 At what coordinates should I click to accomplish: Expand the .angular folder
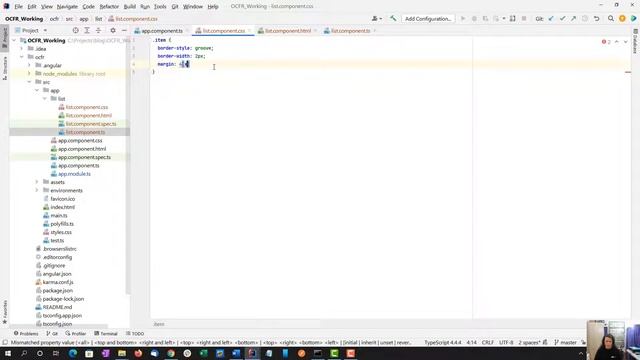point(29,65)
